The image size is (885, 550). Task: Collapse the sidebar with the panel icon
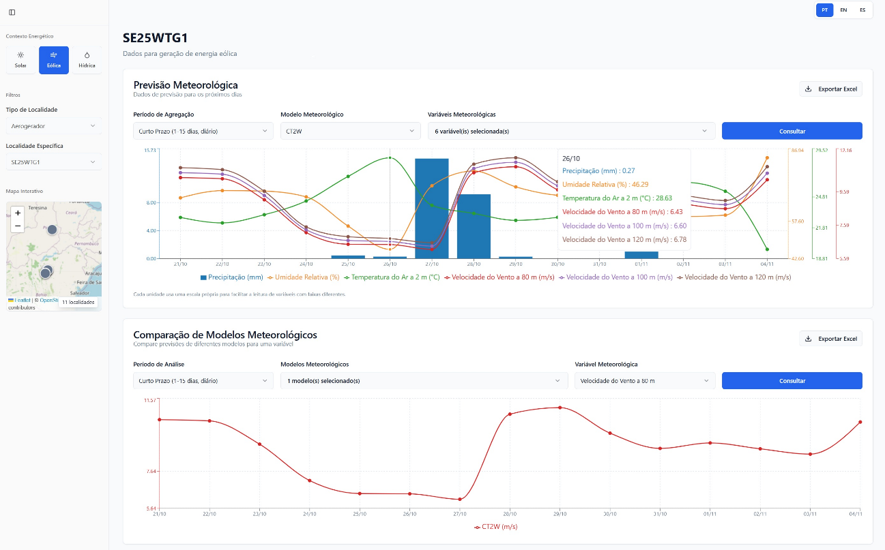click(12, 12)
